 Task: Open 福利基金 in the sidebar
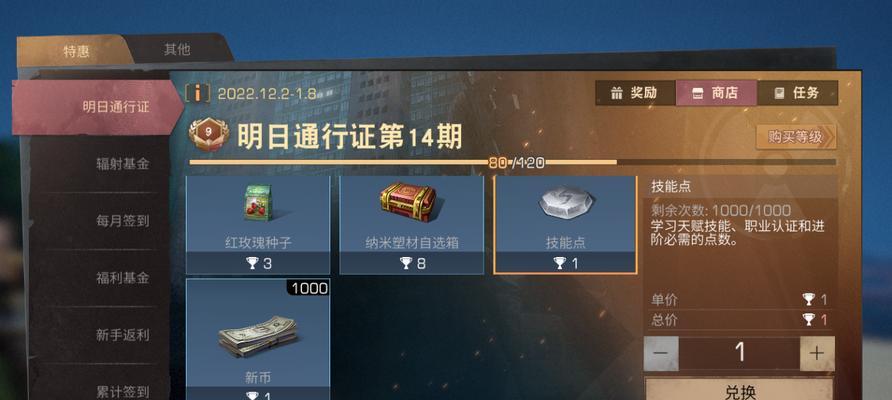tap(123, 278)
